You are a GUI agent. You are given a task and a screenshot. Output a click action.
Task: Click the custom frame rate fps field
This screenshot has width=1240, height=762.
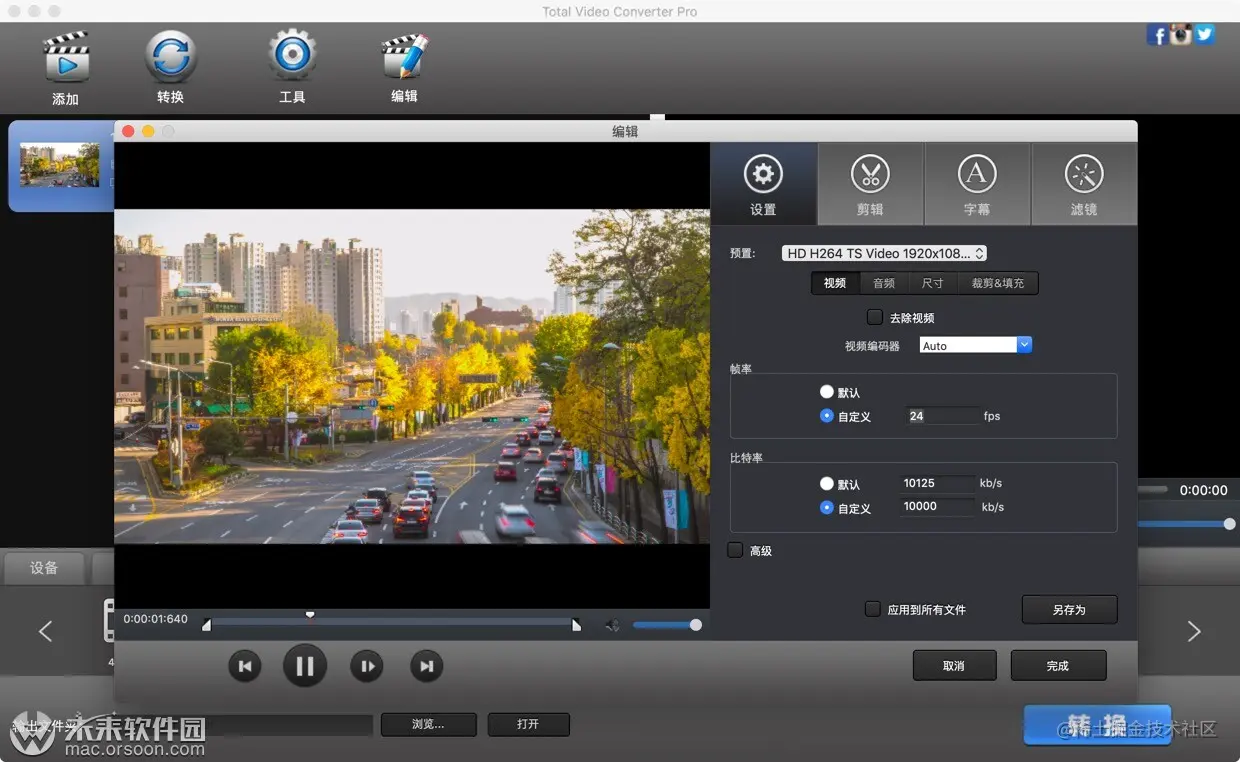(x=942, y=416)
